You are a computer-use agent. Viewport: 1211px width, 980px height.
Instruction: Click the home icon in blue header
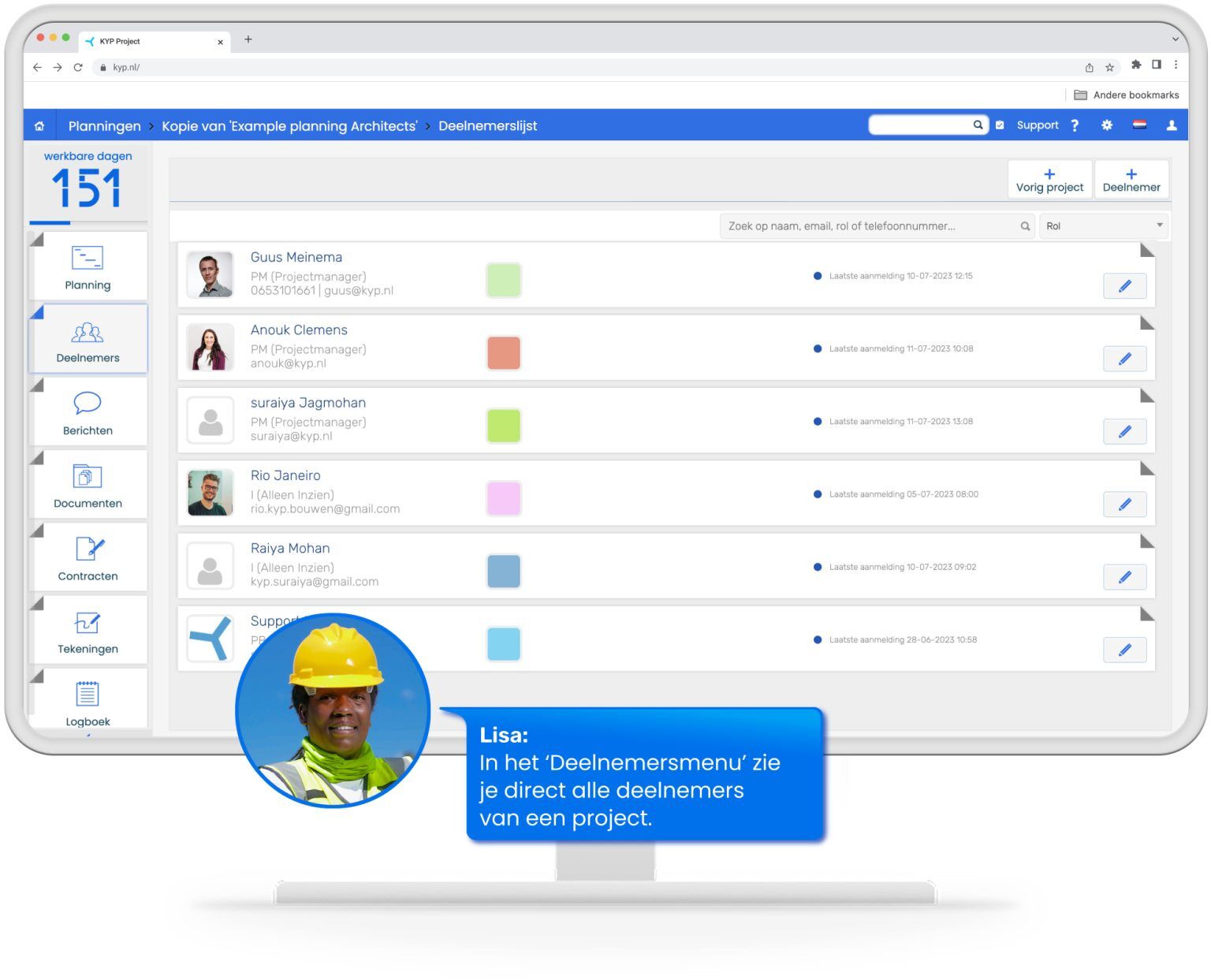[39, 126]
